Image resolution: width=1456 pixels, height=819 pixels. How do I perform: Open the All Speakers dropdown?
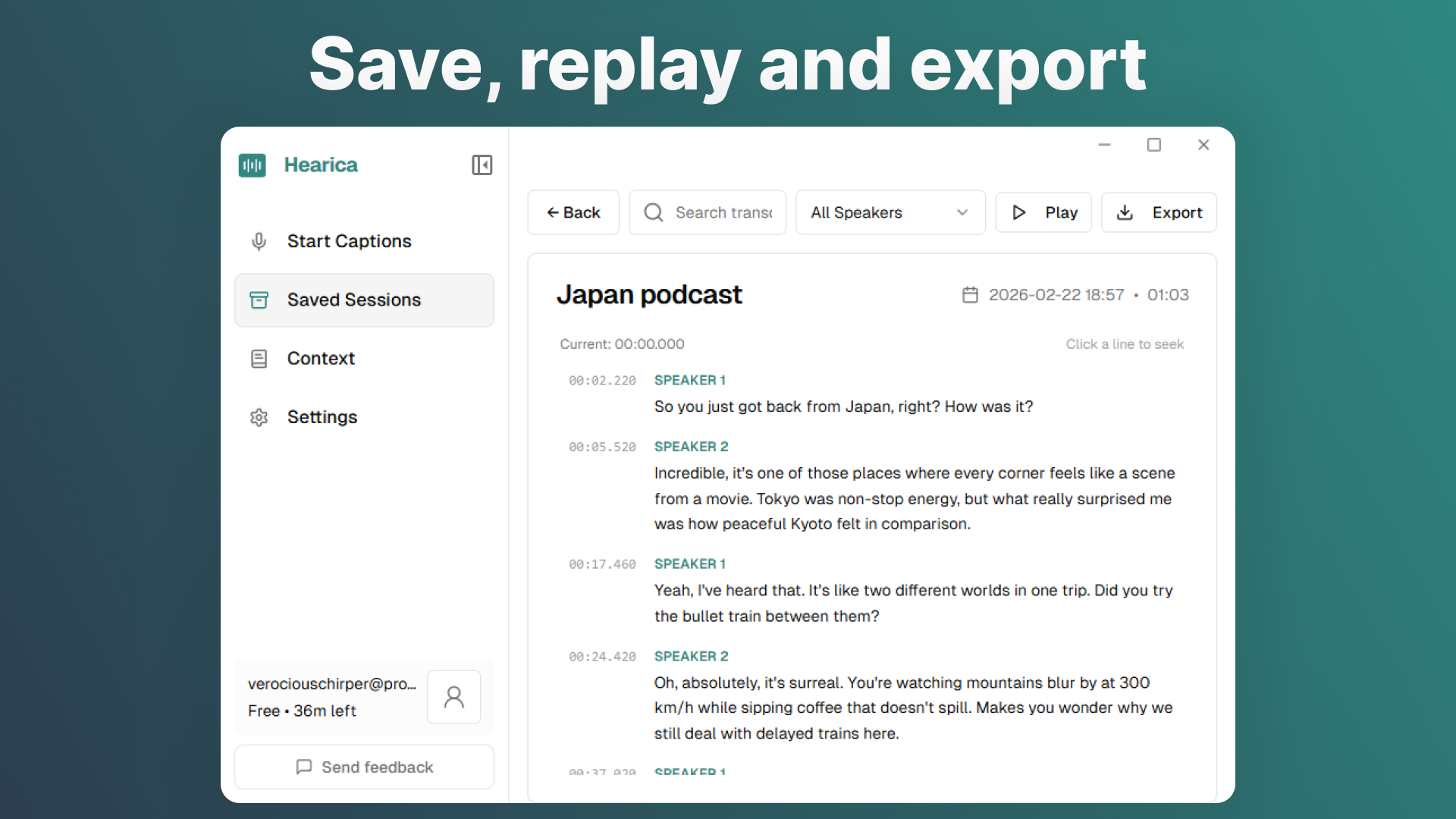pos(890,212)
